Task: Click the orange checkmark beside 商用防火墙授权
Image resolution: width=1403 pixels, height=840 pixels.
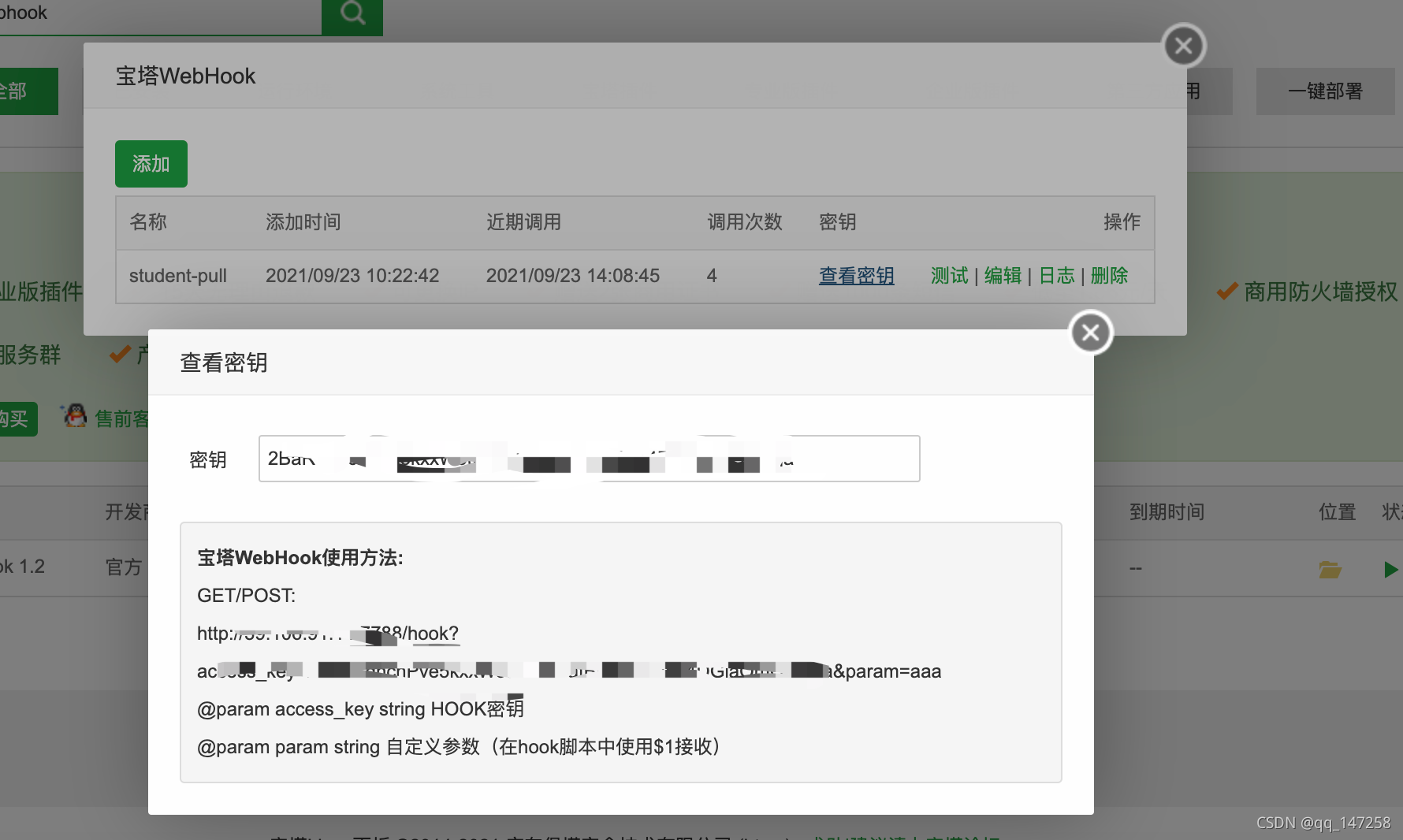Action: 1227,292
